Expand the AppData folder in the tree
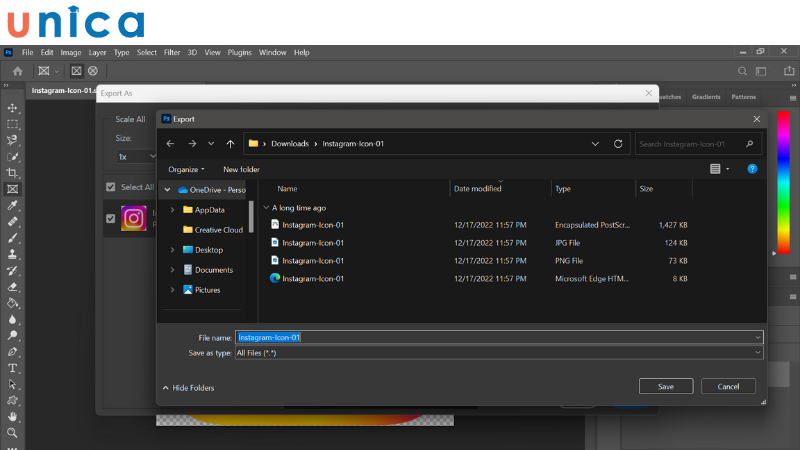800x450 pixels. 173,210
